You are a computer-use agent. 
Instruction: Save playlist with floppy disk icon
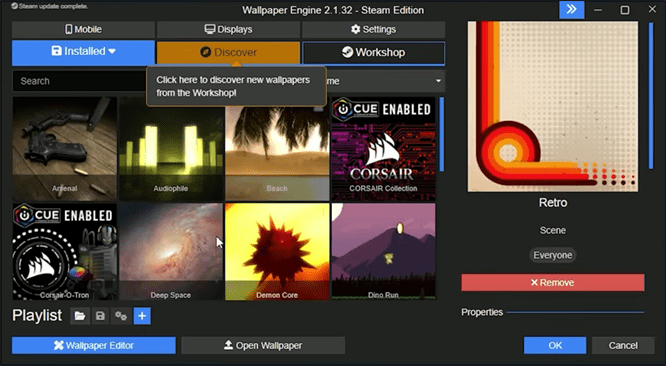click(x=100, y=316)
